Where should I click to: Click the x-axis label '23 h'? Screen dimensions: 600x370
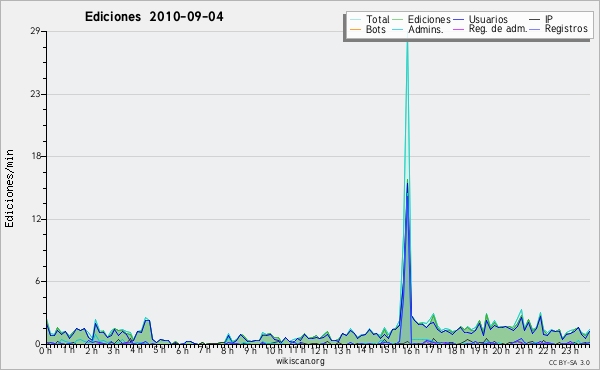click(x=569, y=350)
